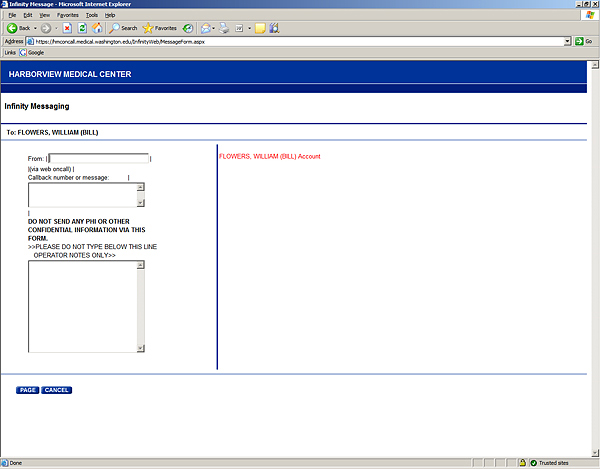Expand the Forward button history dropdown arrow
Image resolution: width=600 pixels, height=469 pixels.
click(56, 28)
